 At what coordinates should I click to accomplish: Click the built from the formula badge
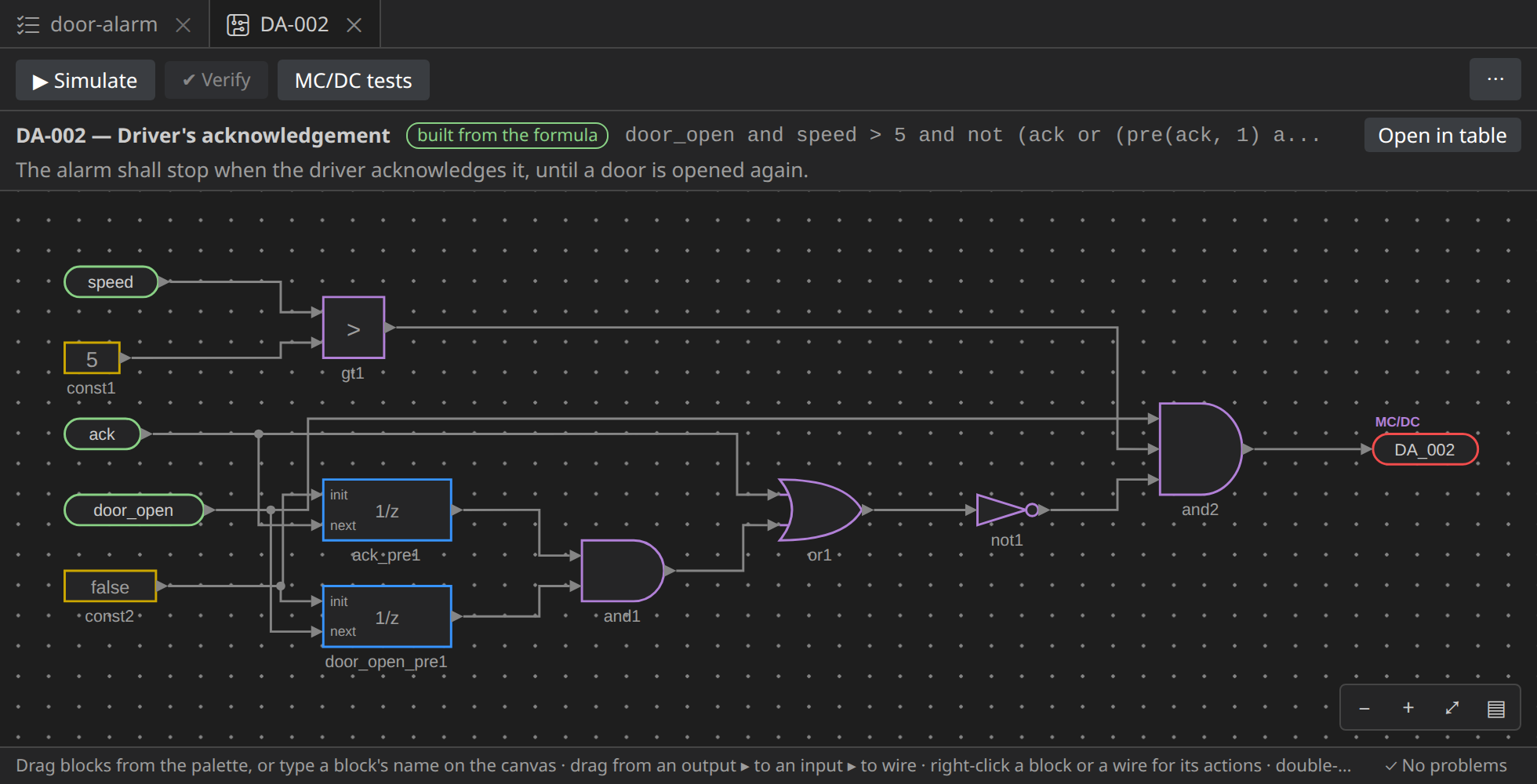507,135
